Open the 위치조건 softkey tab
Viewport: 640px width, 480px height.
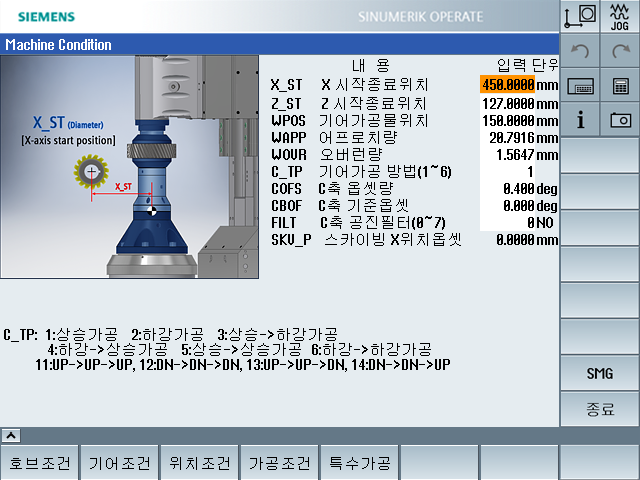point(200,463)
